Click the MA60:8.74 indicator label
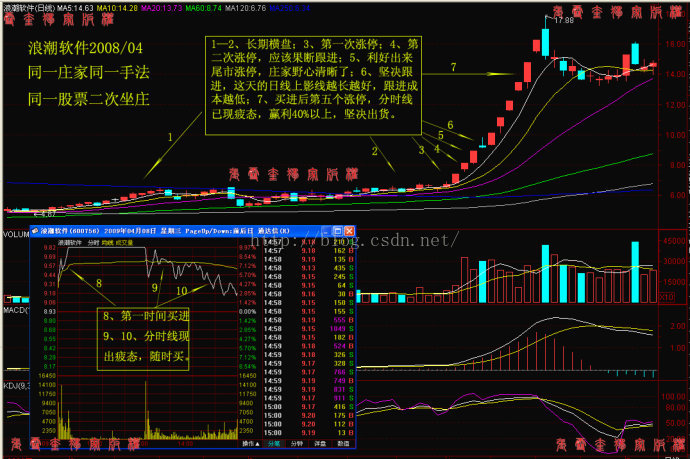Viewport: 690px width, 459px height. [204, 8]
